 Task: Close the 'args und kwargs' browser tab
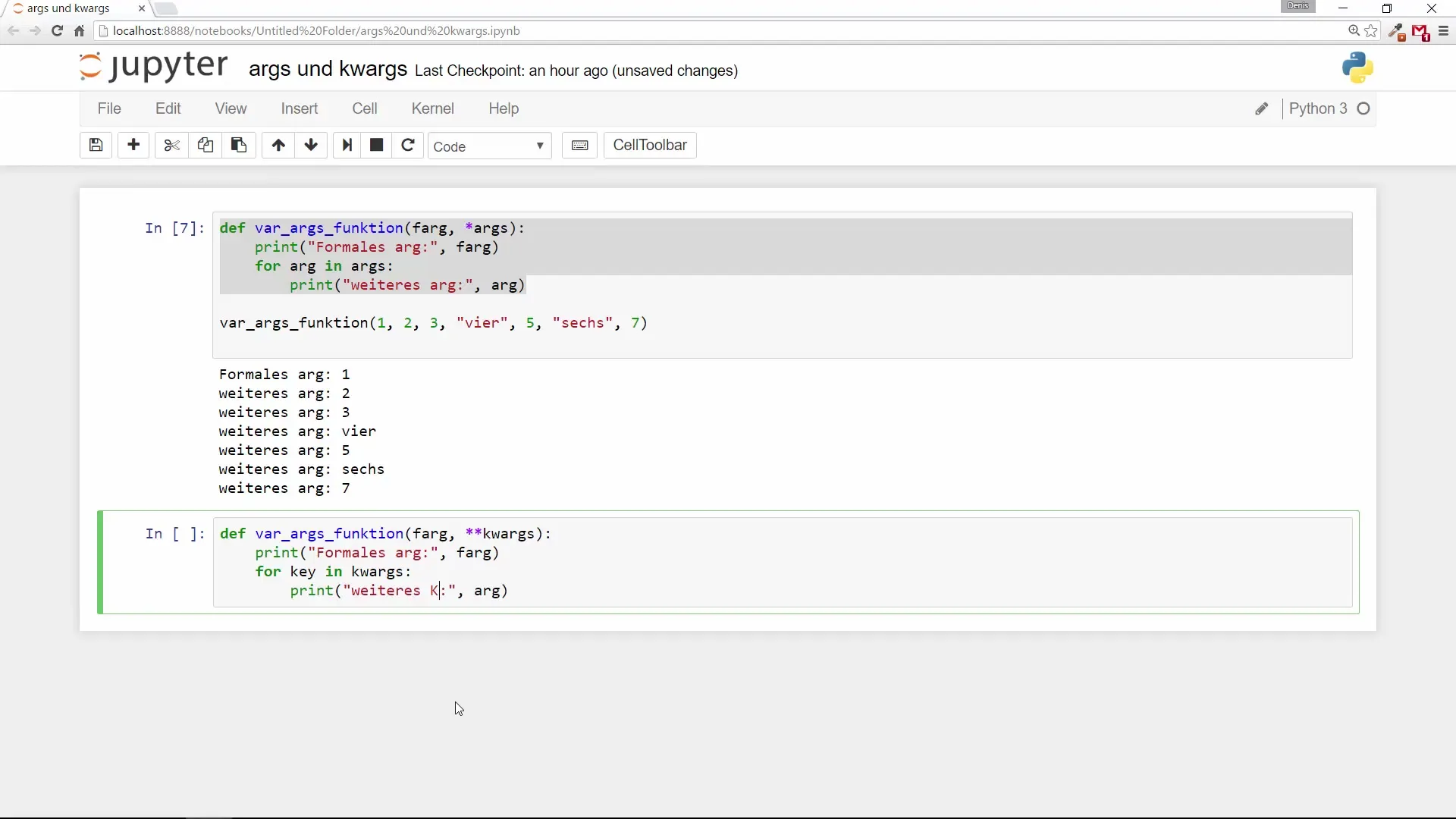pos(142,8)
